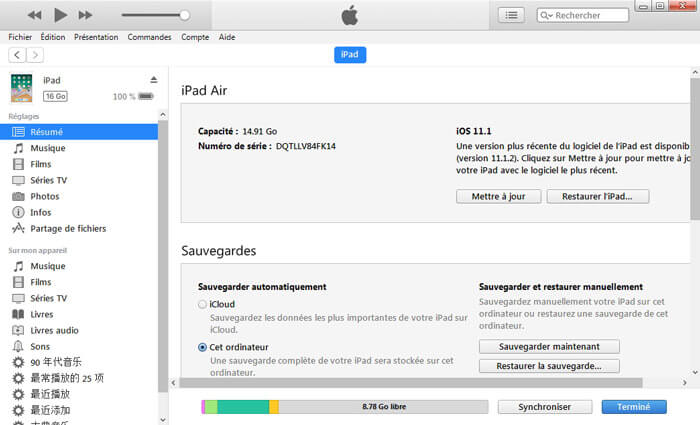Screen dimensions: 700x425
Task: Click the blue Terminé button
Action: click(634, 407)
